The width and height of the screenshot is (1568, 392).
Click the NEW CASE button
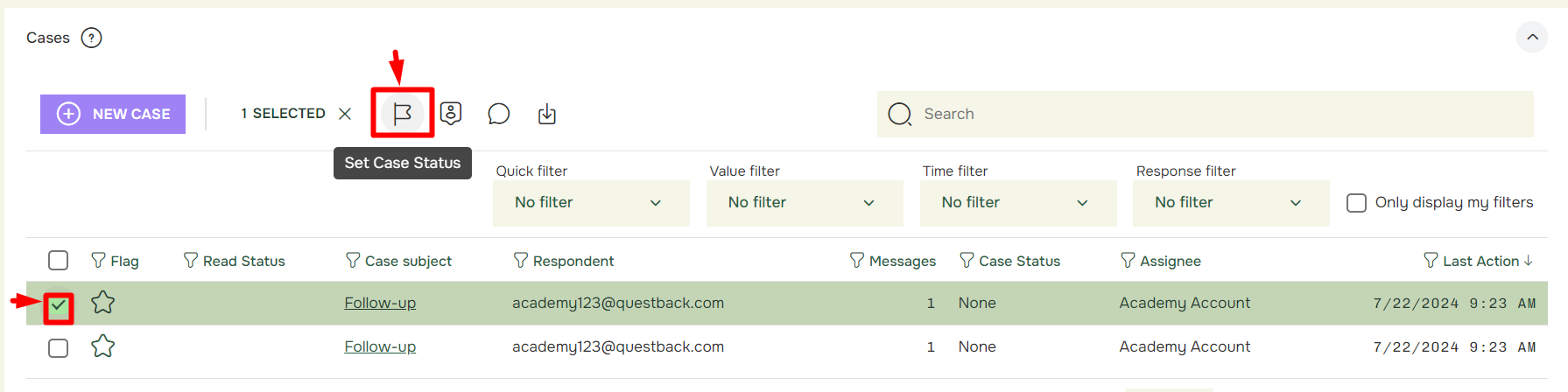(113, 114)
